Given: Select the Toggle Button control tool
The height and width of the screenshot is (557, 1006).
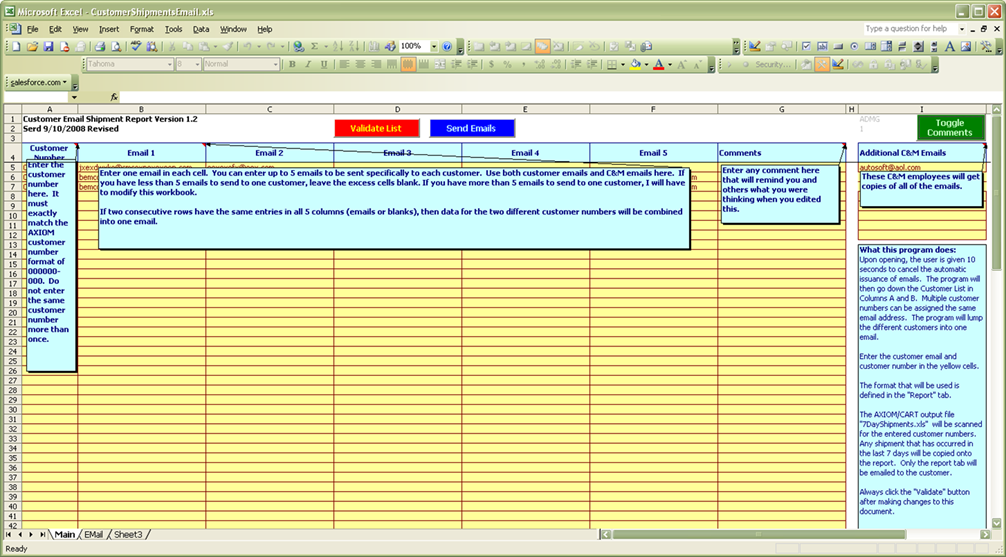Looking at the screenshot, I should (902, 46).
